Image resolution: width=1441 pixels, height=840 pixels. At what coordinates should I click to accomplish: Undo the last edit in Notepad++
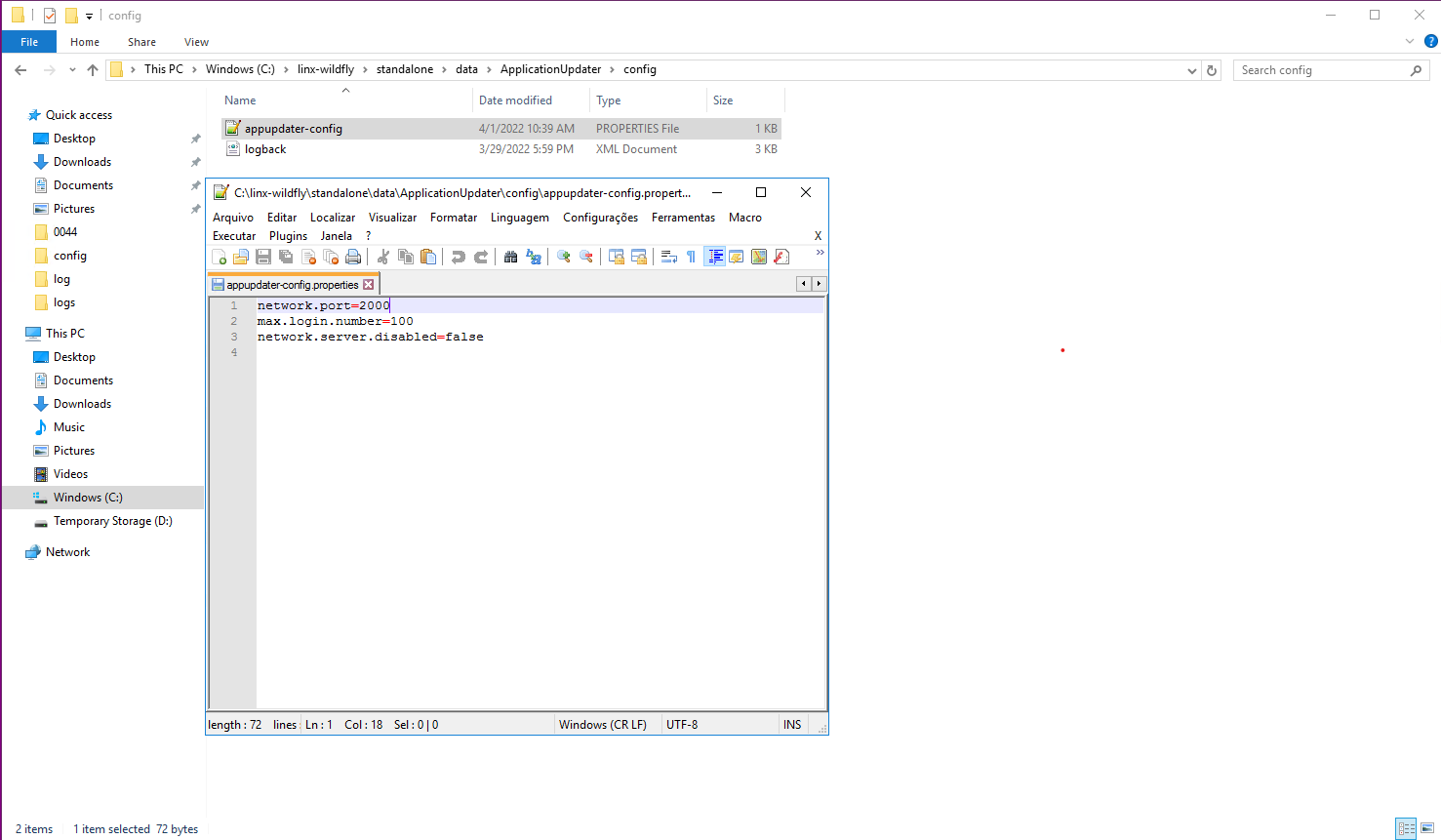(x=459, y=257)
